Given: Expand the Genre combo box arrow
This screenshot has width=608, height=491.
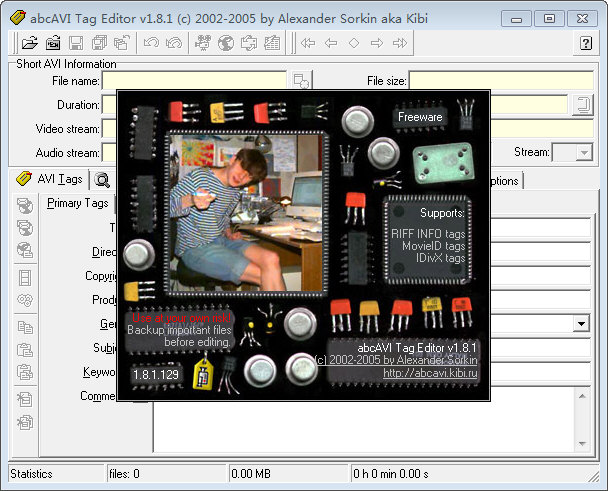Looking at the screenshot, I should [581, 323].
